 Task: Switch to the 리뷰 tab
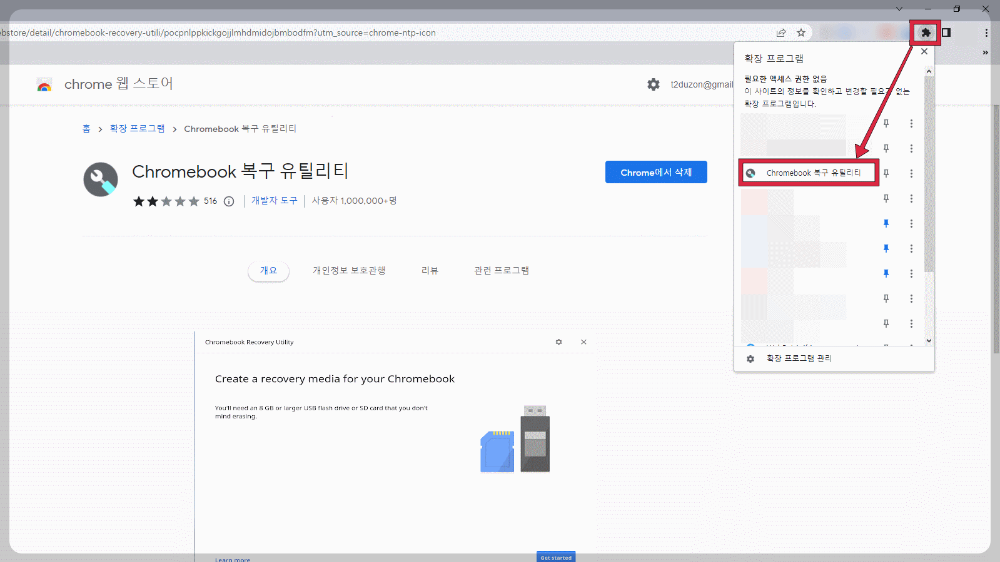click(x=430, y=270)
